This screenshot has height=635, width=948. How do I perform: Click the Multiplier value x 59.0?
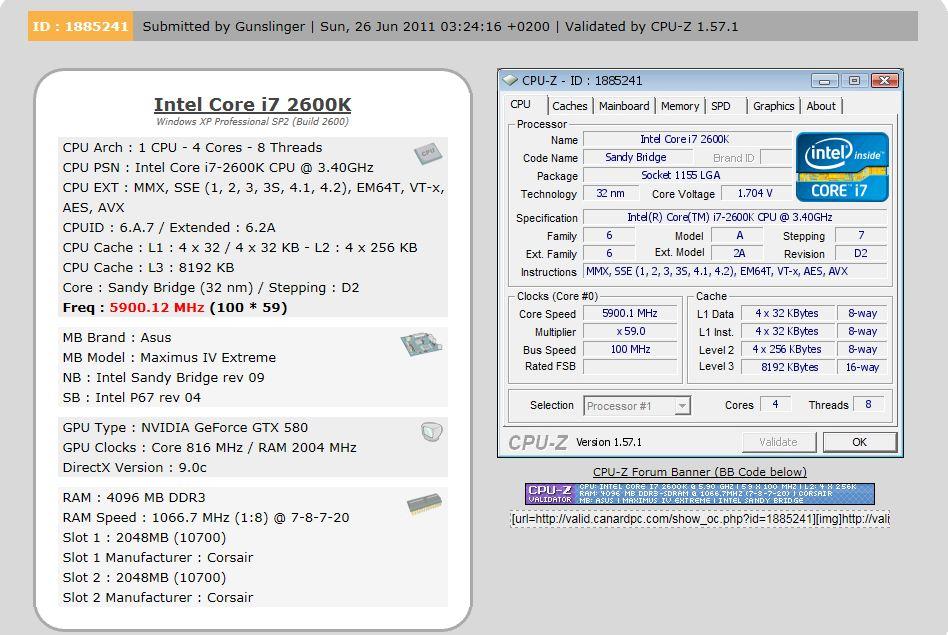coord(629,331)
